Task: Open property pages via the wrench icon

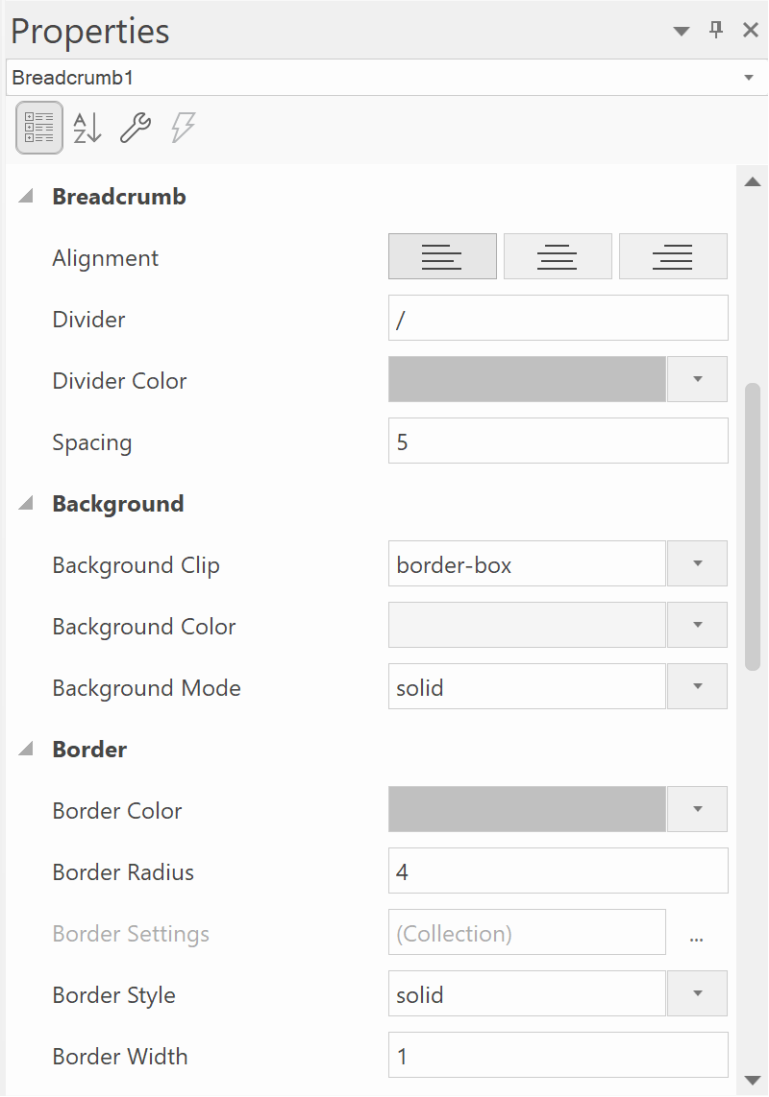Action: pyautogui.click(x=135, y=127)
